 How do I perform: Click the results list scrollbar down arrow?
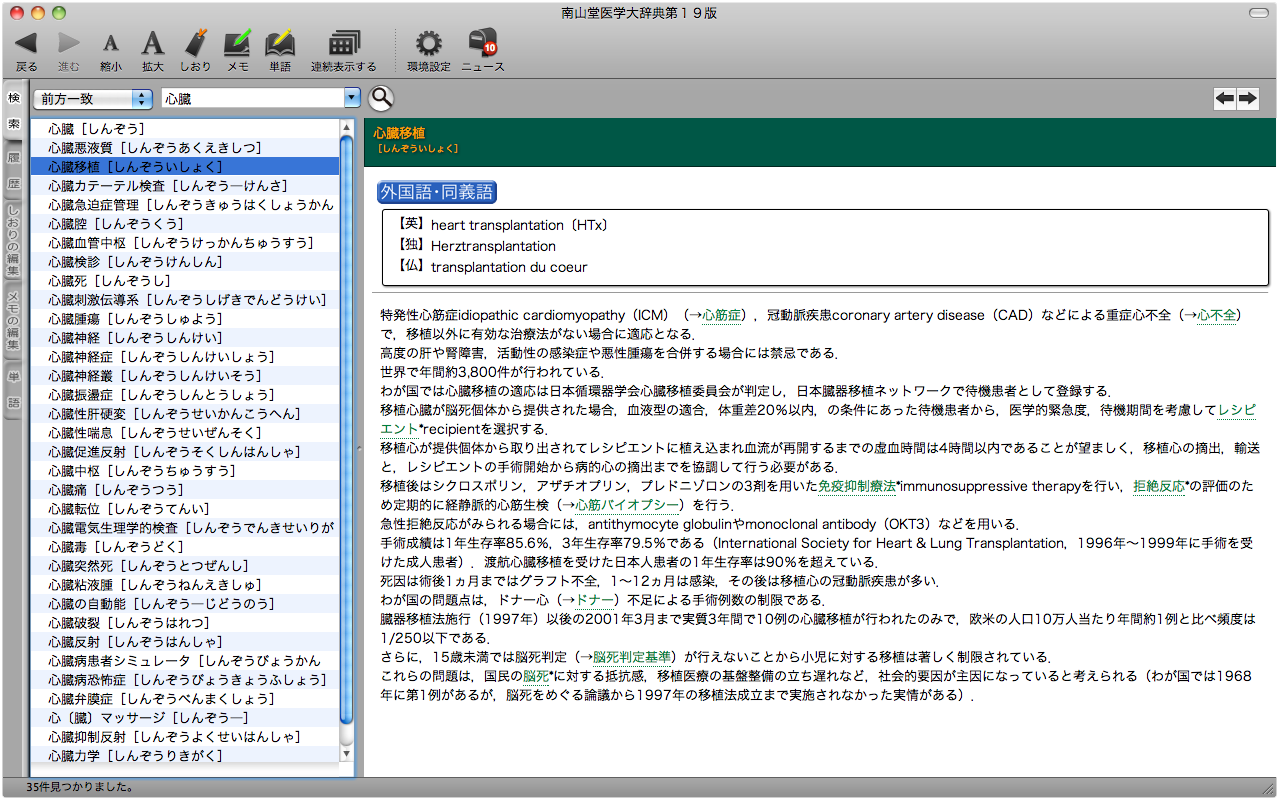(x=347, y=754)
